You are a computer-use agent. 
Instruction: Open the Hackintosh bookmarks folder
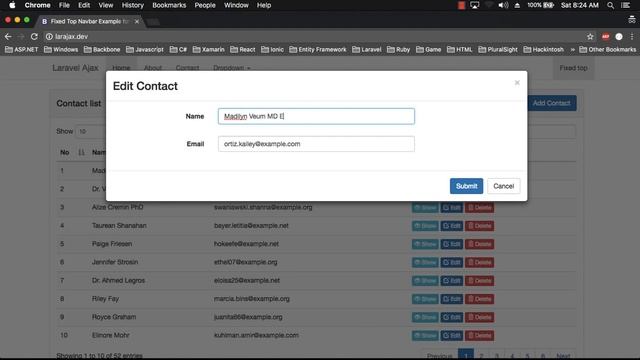pos(544,49)
